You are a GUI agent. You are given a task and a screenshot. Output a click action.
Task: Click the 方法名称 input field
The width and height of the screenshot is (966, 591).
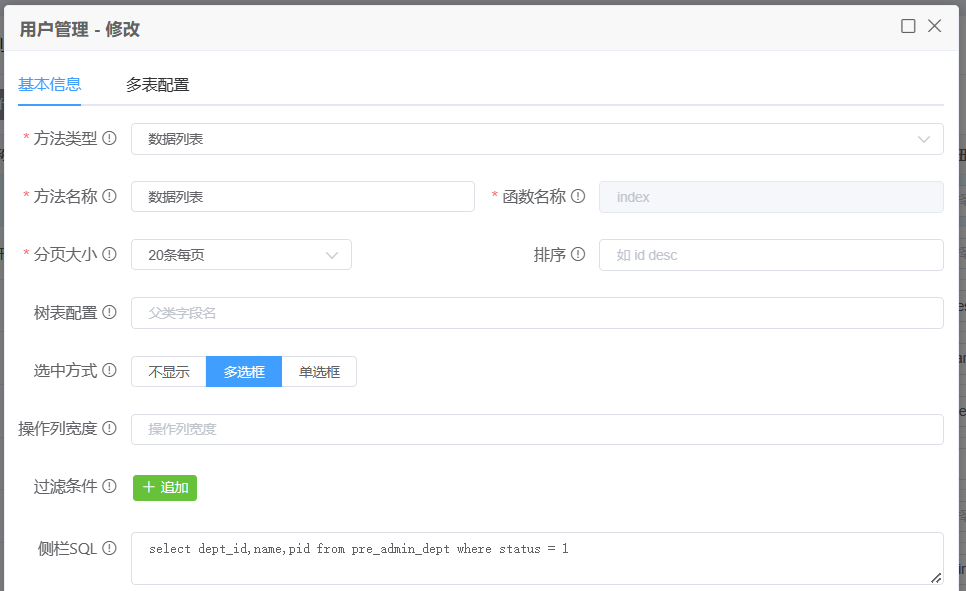pyautogui.click(x=302, y=197)
